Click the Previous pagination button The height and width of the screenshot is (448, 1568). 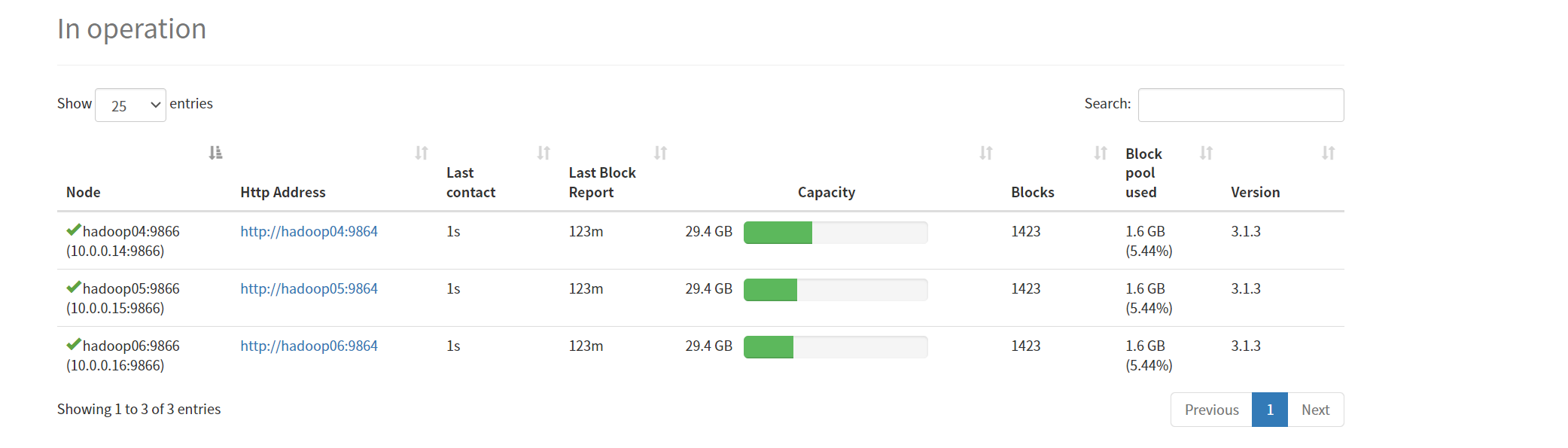click(1211, 410)
